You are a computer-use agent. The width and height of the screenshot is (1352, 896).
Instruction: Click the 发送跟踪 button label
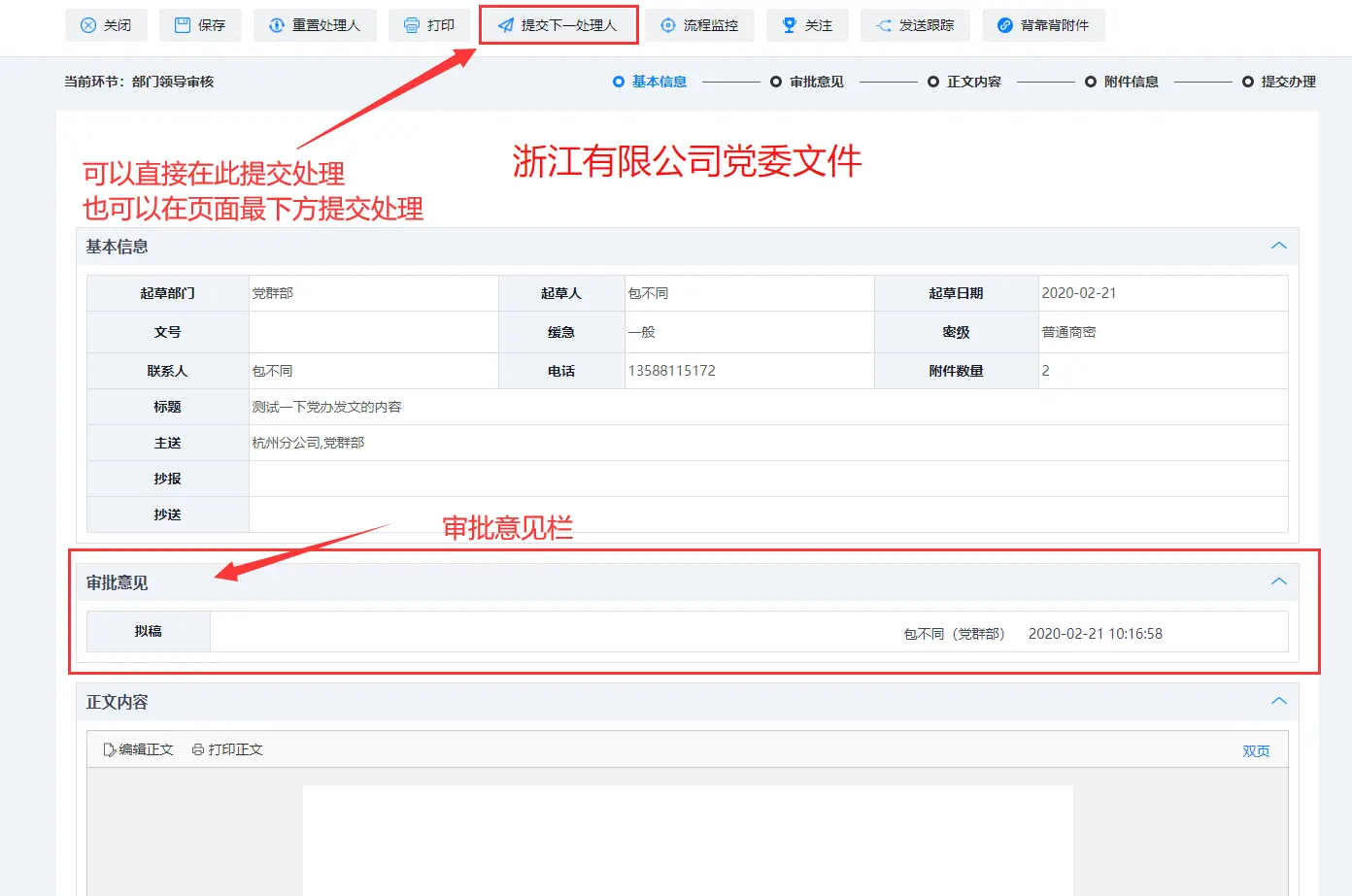927,25
